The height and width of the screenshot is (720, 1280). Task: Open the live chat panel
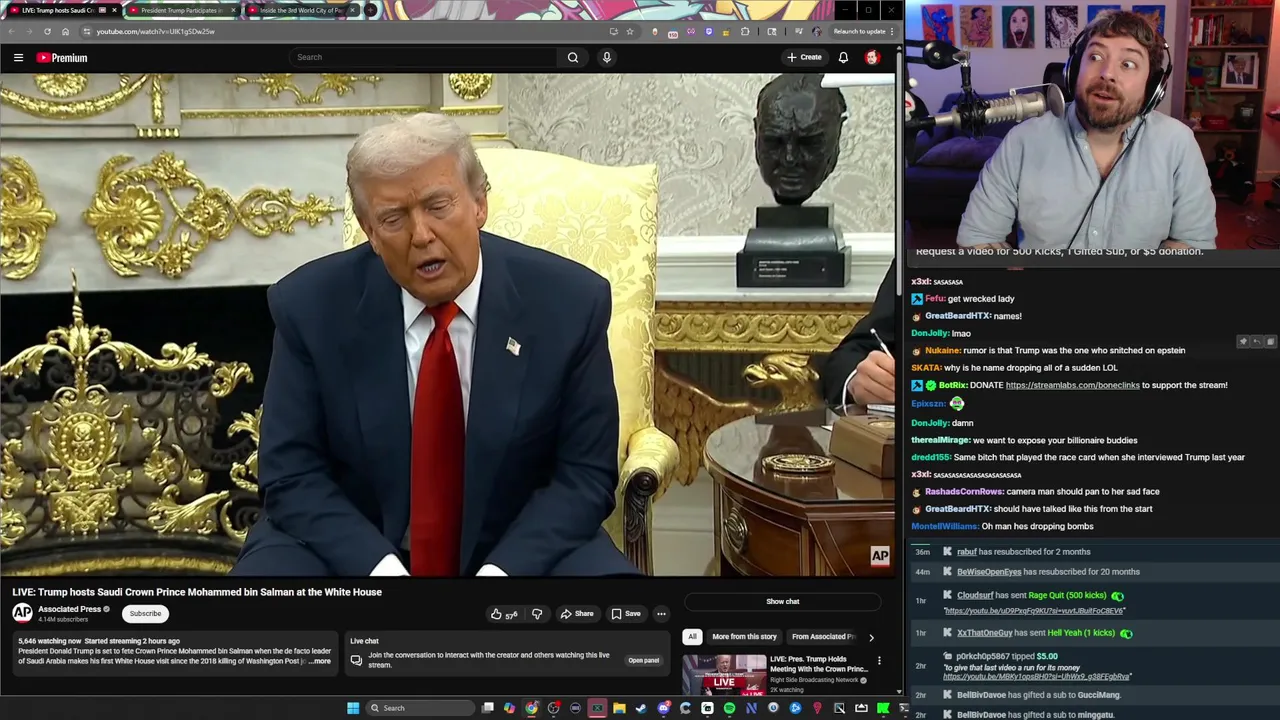point(643,660)
